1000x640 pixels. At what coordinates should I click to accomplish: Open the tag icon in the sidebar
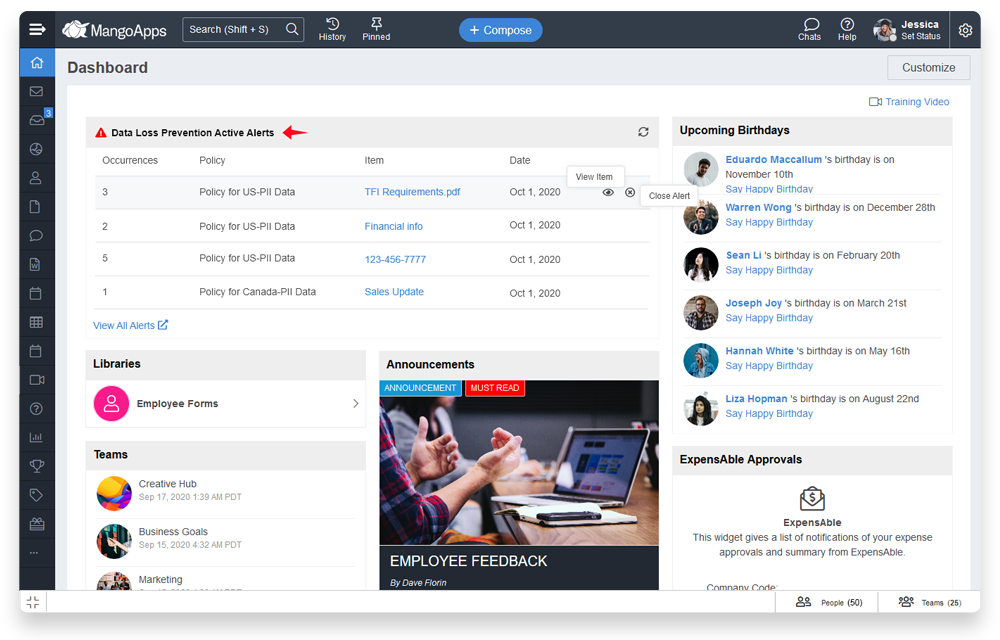coord(36,495)
